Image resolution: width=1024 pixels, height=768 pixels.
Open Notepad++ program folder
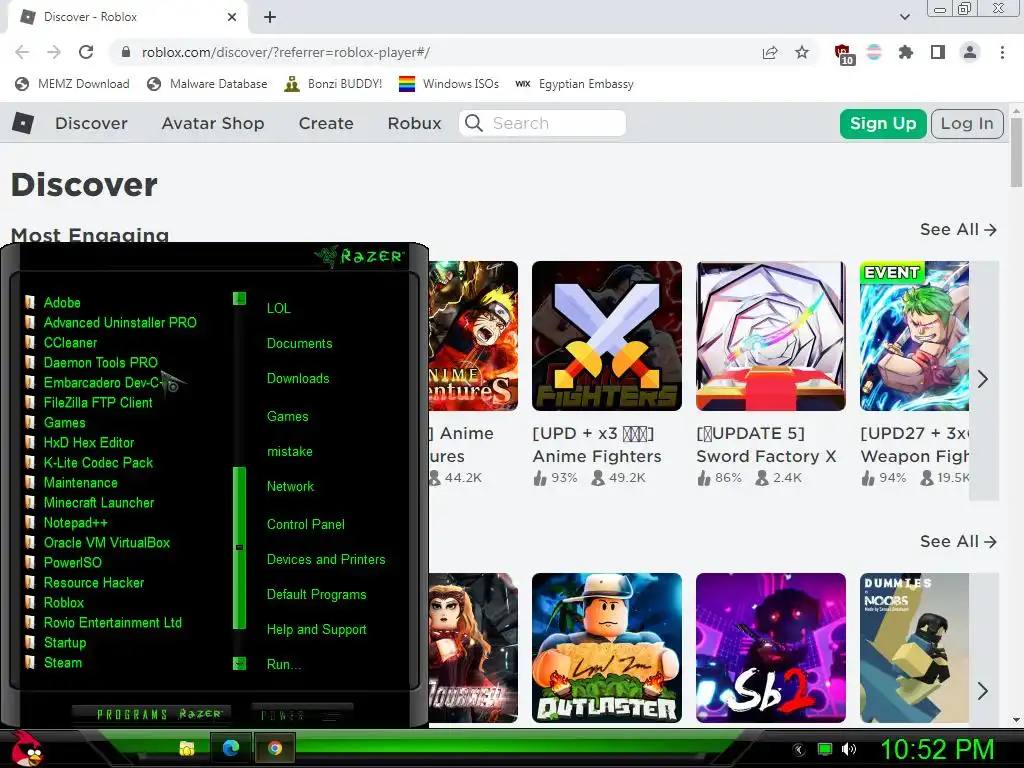coord(66,522)
